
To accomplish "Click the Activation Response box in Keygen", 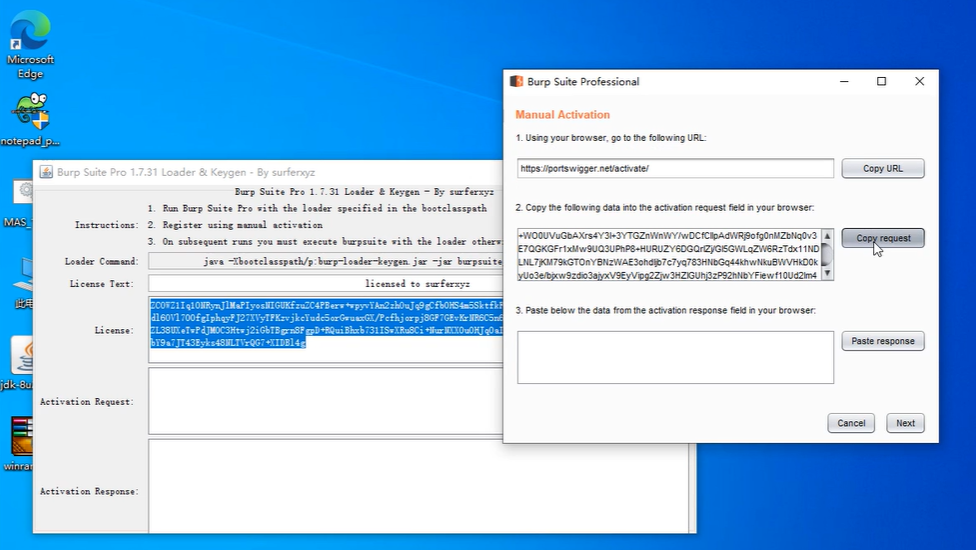I will pos(418,487).
